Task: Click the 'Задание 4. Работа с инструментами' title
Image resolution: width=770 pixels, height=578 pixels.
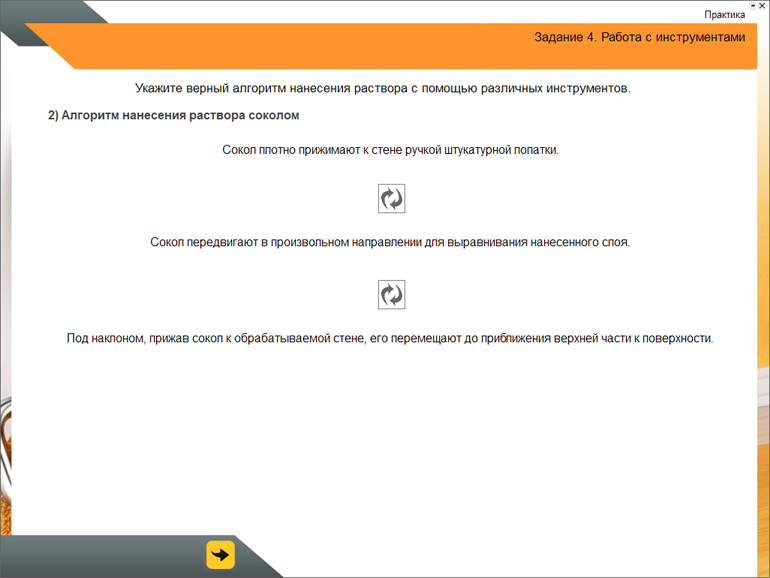Action: (639, 38)
